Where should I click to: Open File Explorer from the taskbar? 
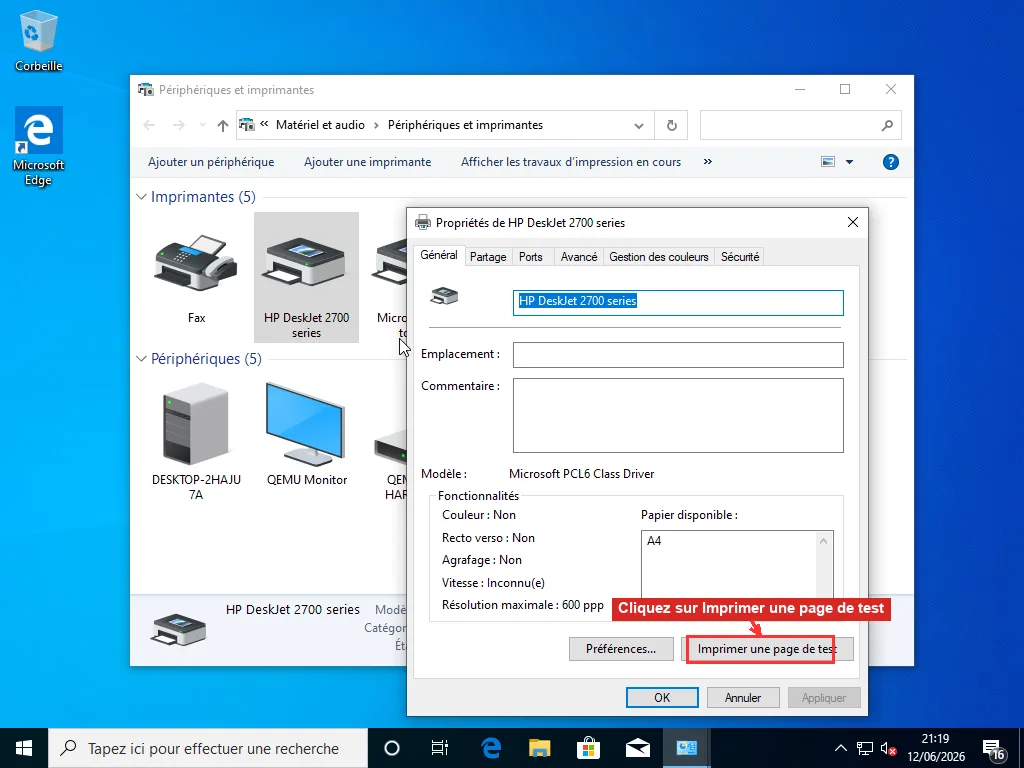click(540, 748)
